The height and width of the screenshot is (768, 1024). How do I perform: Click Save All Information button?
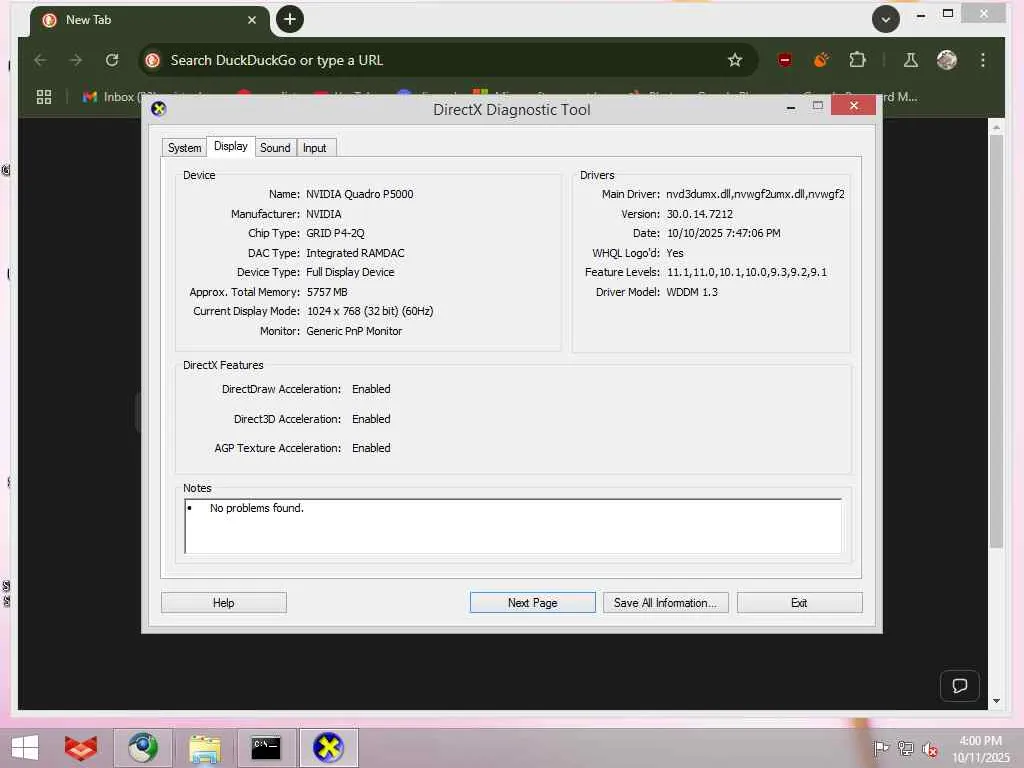(665, 602)
